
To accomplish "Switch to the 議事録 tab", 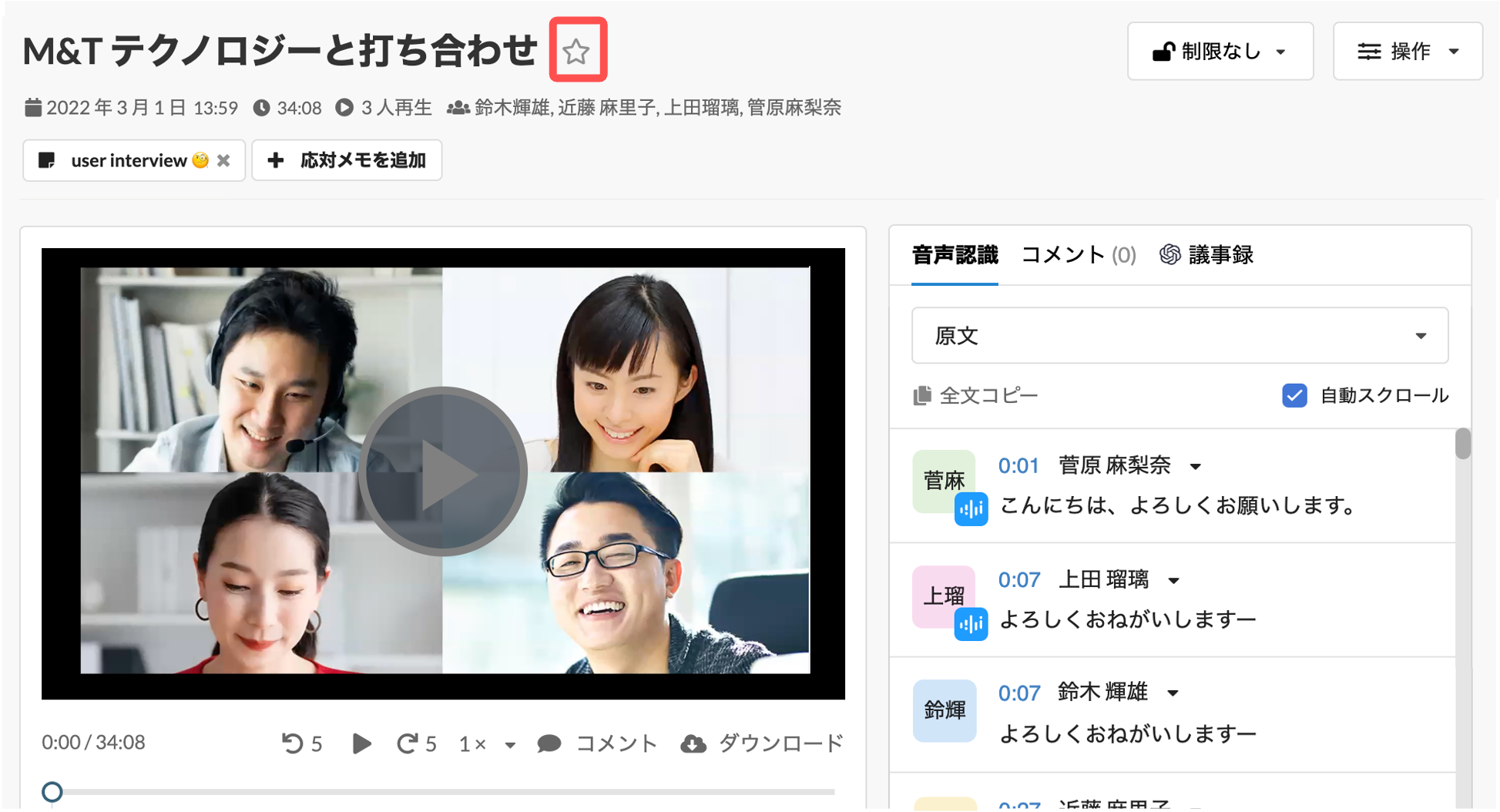I will click(1207, 255).
